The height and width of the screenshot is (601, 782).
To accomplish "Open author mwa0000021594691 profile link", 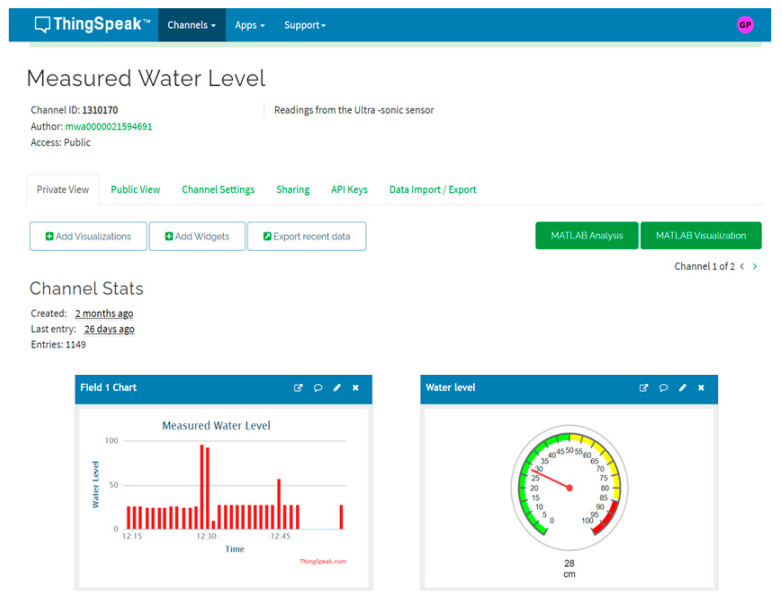I will 108,127.
